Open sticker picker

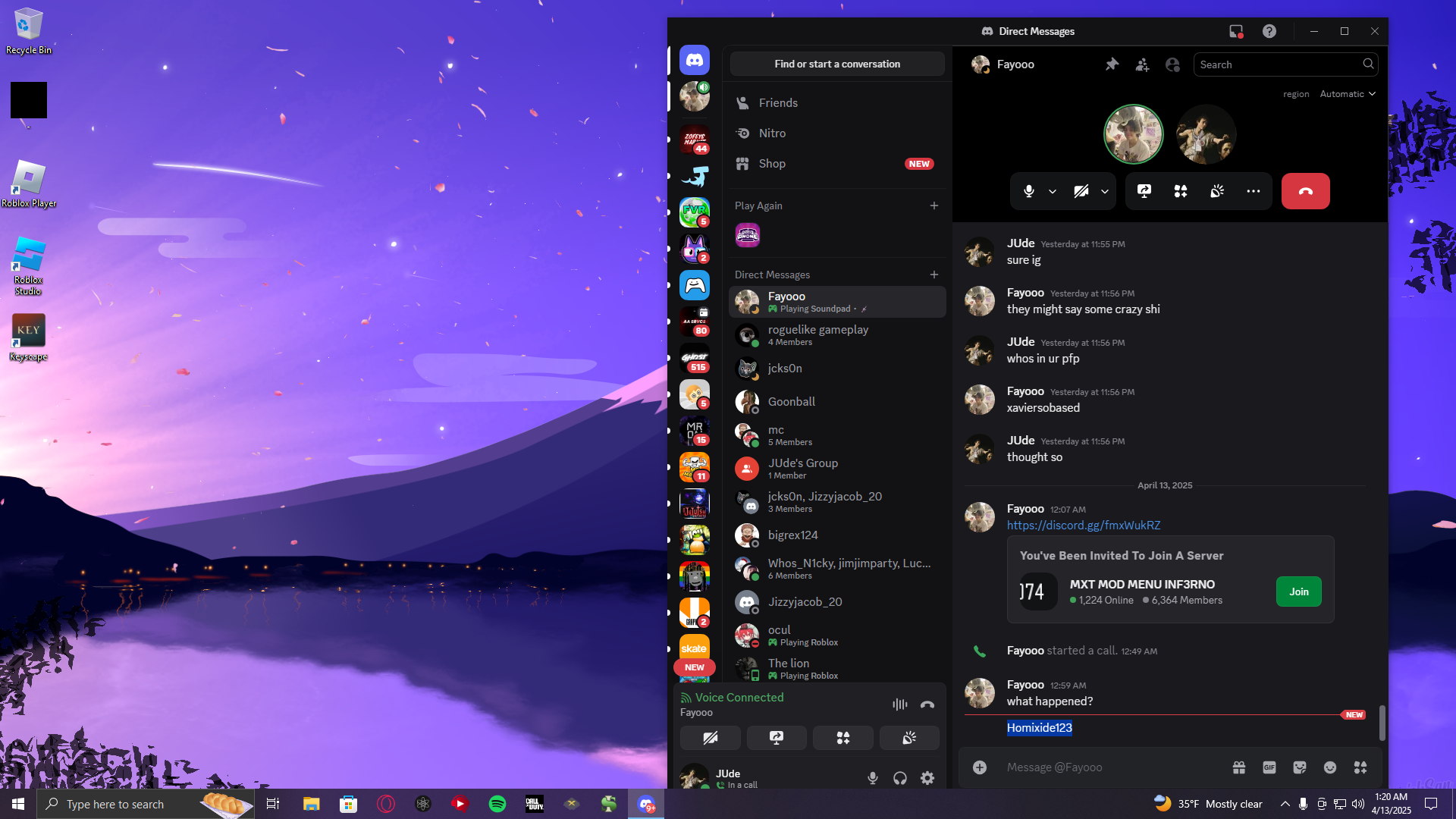tap(1300, 767)
